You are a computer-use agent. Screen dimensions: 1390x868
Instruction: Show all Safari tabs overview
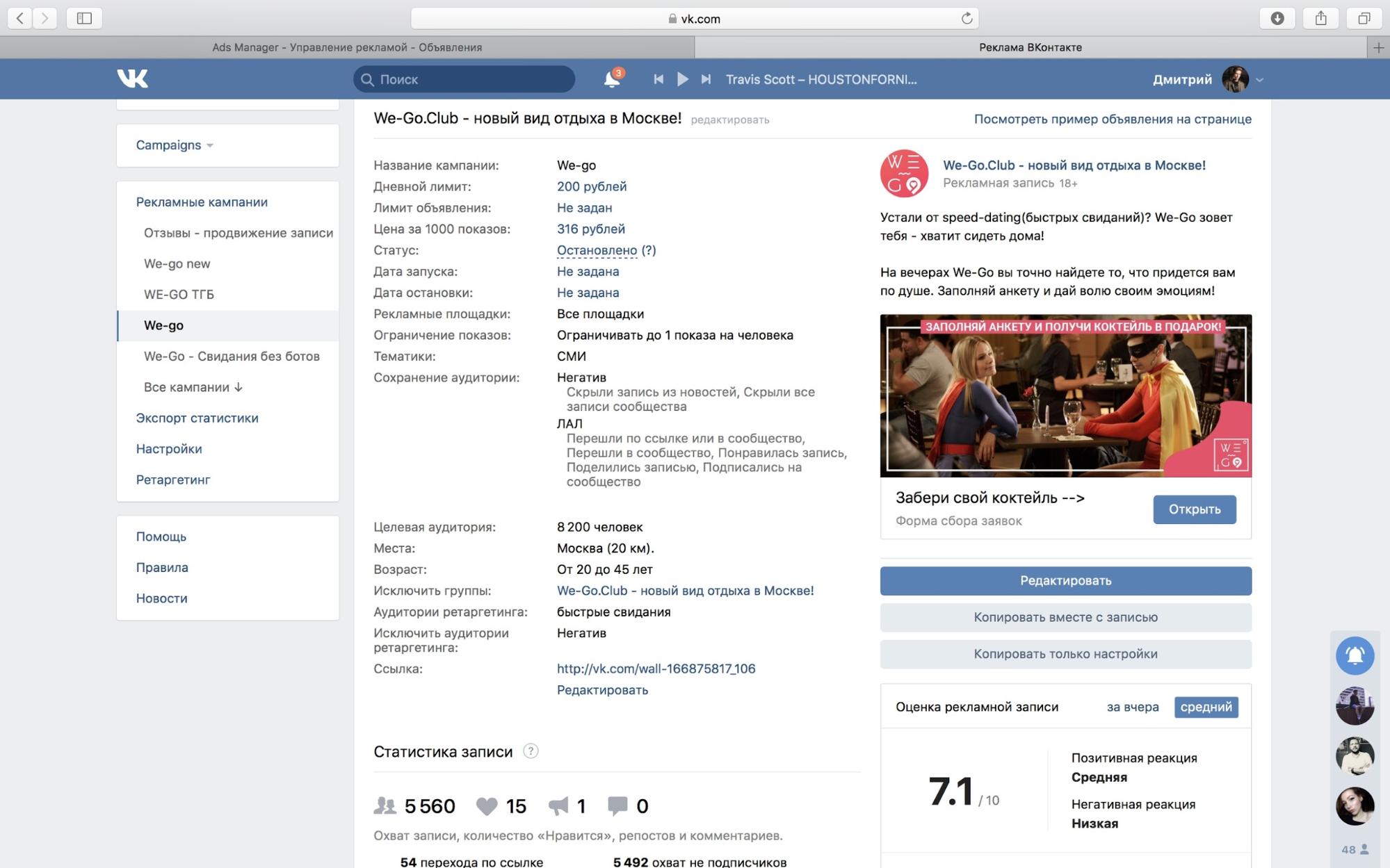(1364, 18)
